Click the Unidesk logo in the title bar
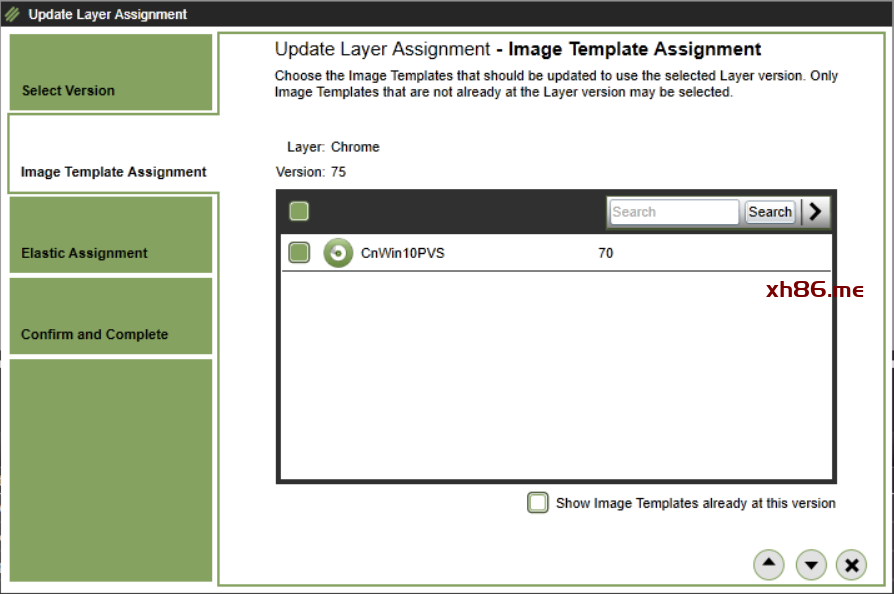 [13, 14]
